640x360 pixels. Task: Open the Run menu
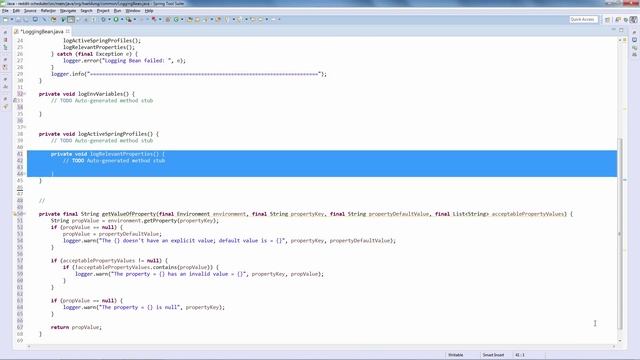pos(117,11)
